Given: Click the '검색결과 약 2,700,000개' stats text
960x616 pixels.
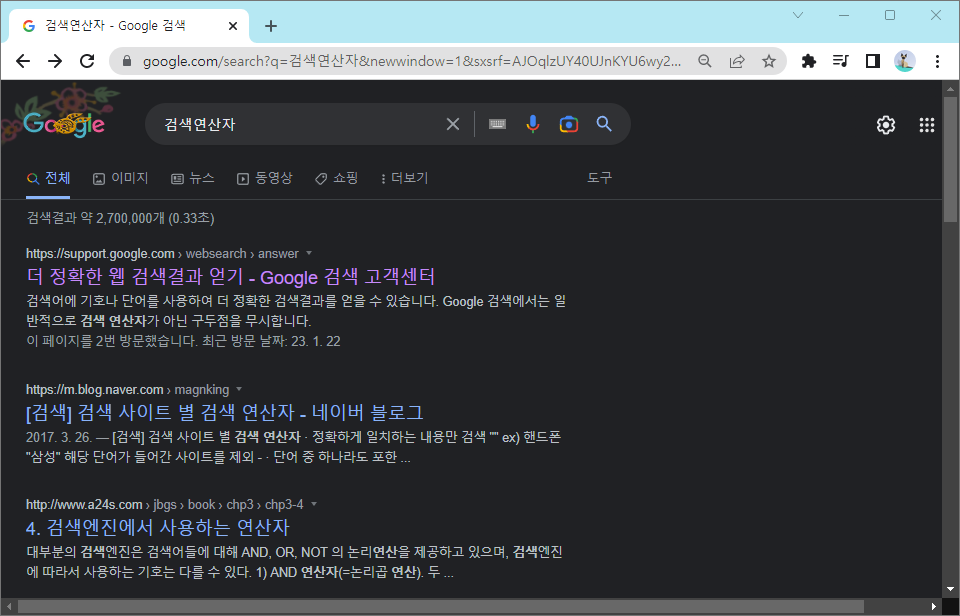Looking at the screenshot, I should pos(121,218).
